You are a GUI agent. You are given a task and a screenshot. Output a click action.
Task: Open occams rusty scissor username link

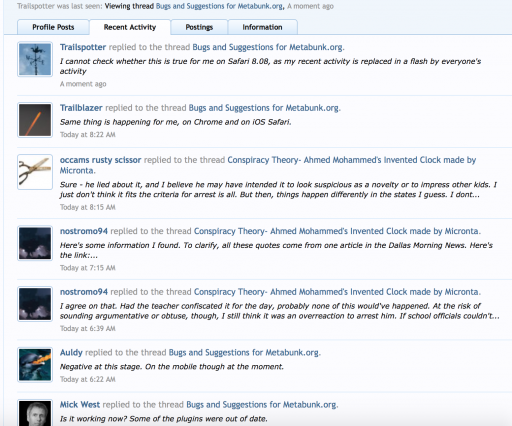tap(100, 160)
